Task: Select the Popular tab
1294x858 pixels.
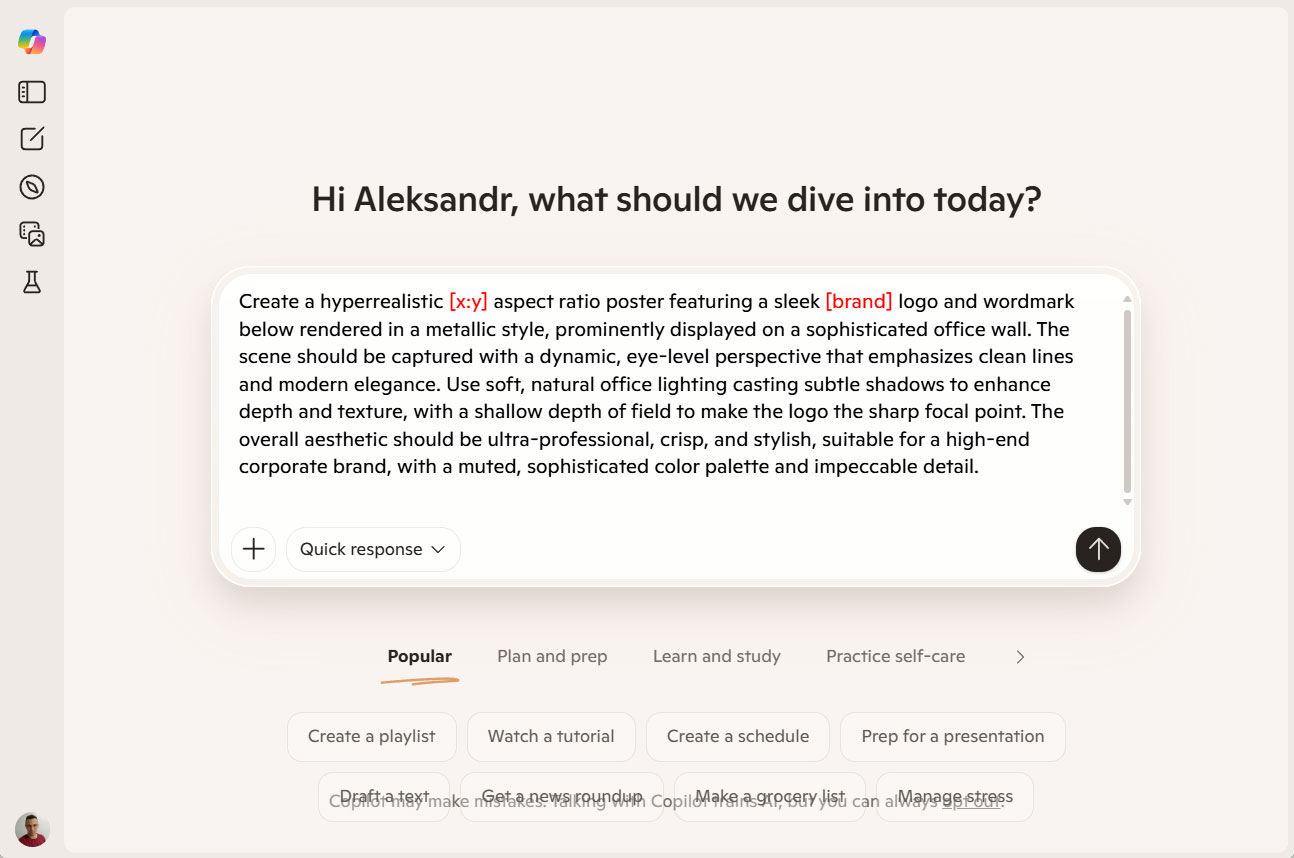Action: click(420, 657)
